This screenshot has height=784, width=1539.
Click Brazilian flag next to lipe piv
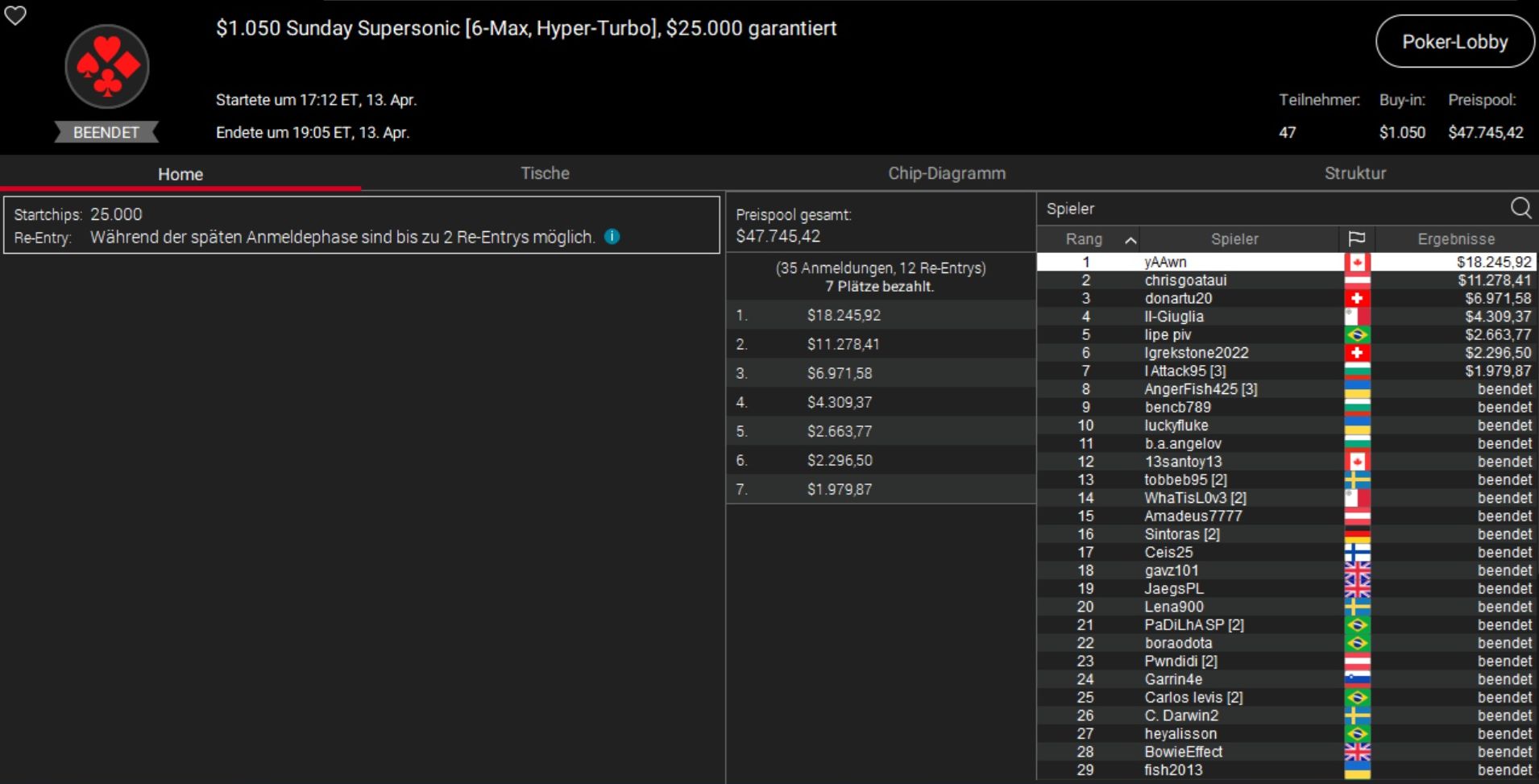pos(1357,334)
